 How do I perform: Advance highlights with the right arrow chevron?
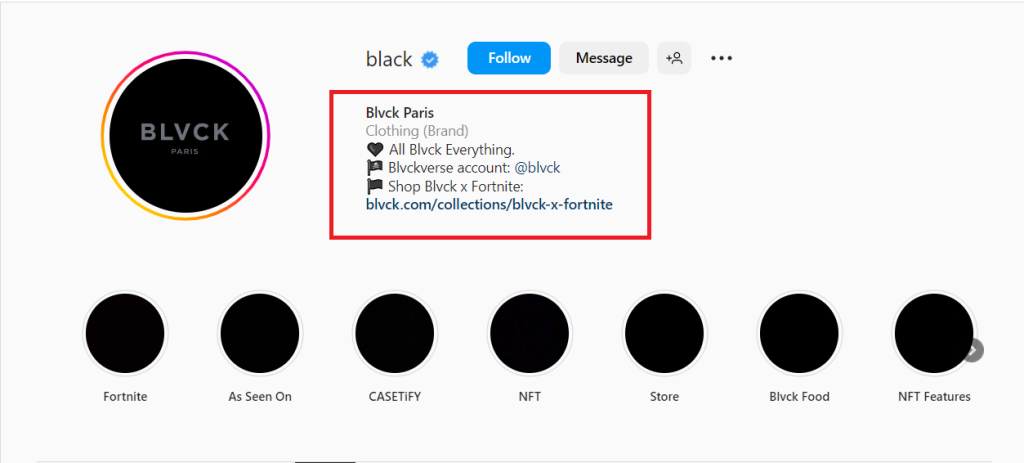click(x=973, y=351)
